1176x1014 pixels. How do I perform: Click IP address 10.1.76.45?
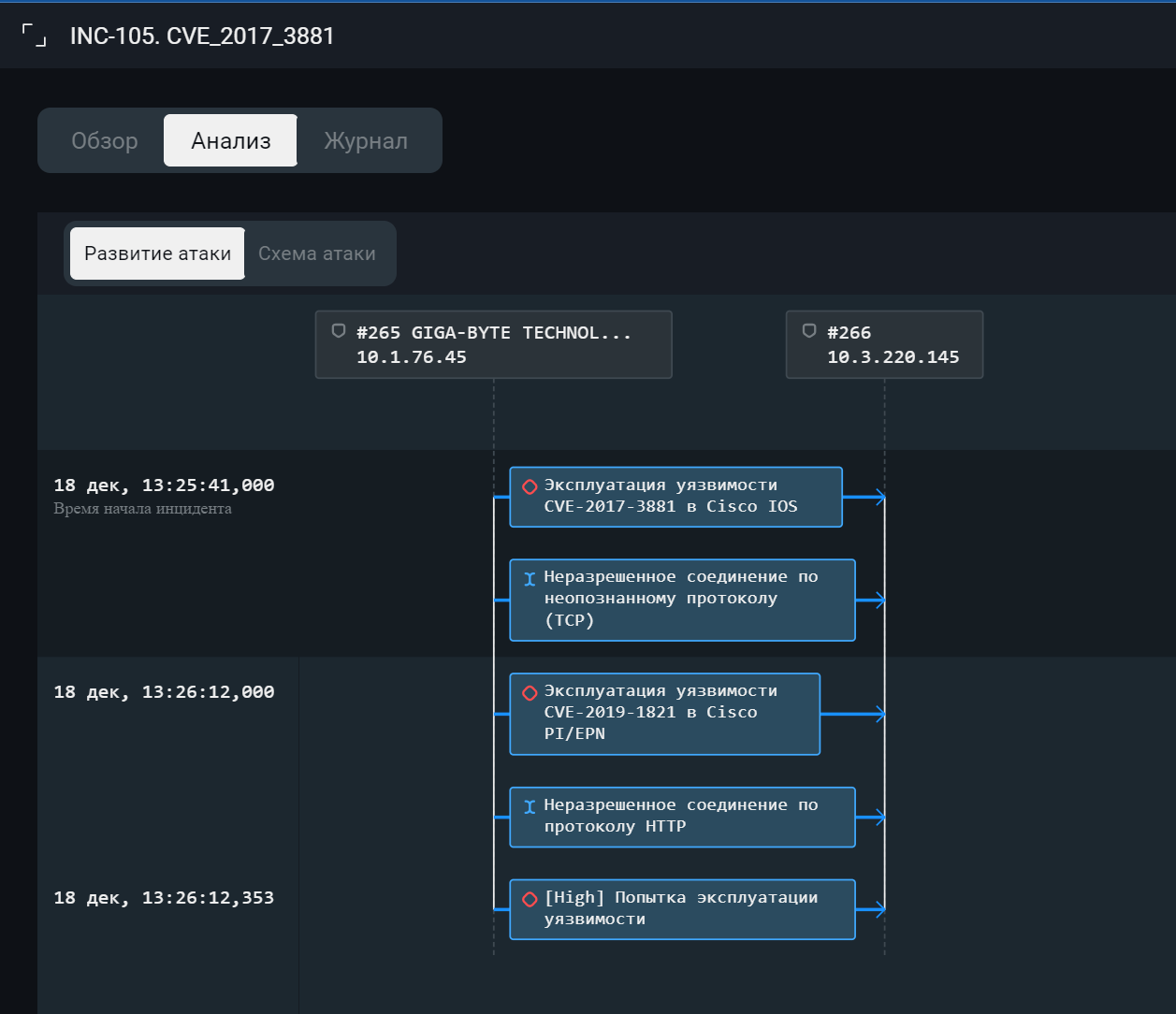(411, 357)
